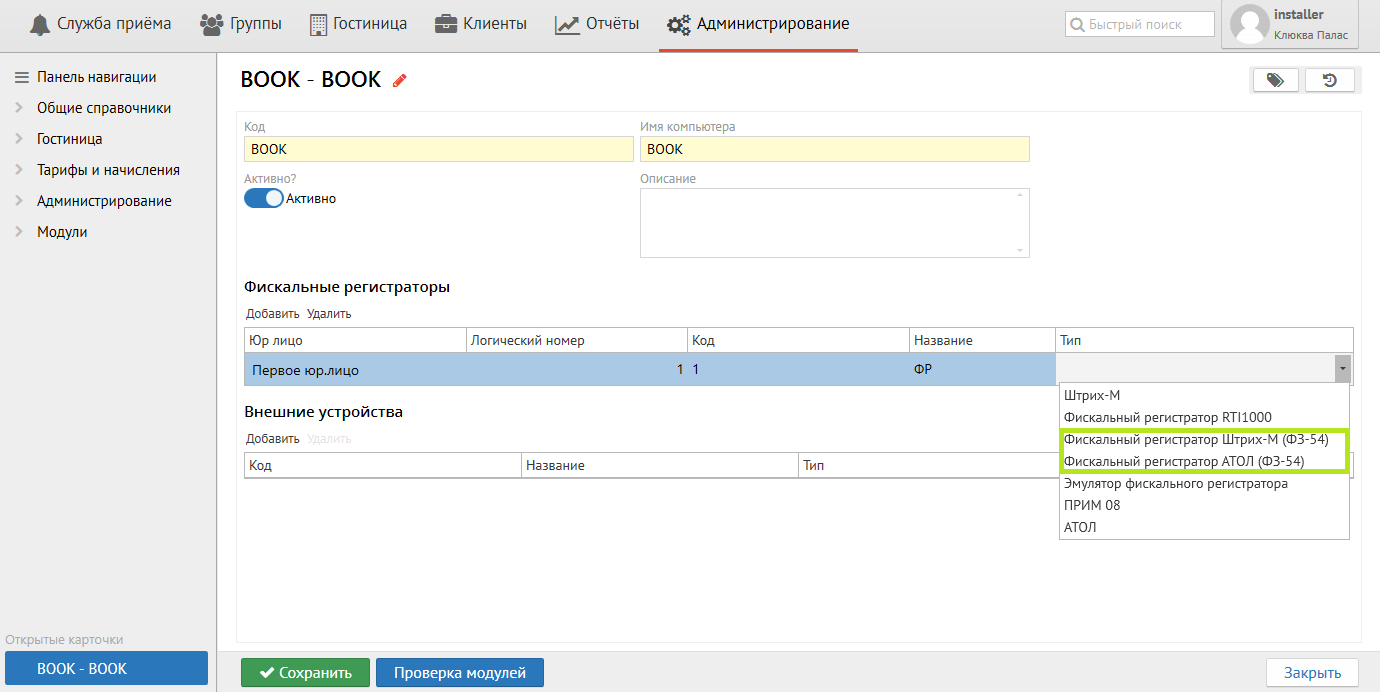Open the BOOK - BOOK open card

(106, 668)
